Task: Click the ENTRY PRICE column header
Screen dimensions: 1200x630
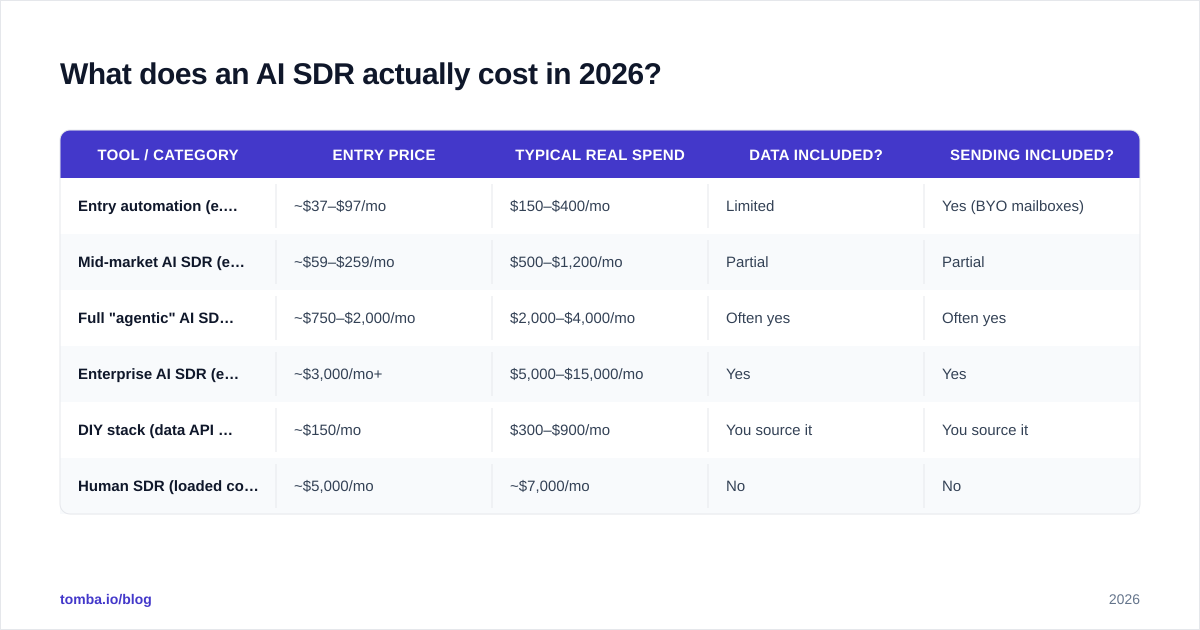Action: tap(384, 155)
